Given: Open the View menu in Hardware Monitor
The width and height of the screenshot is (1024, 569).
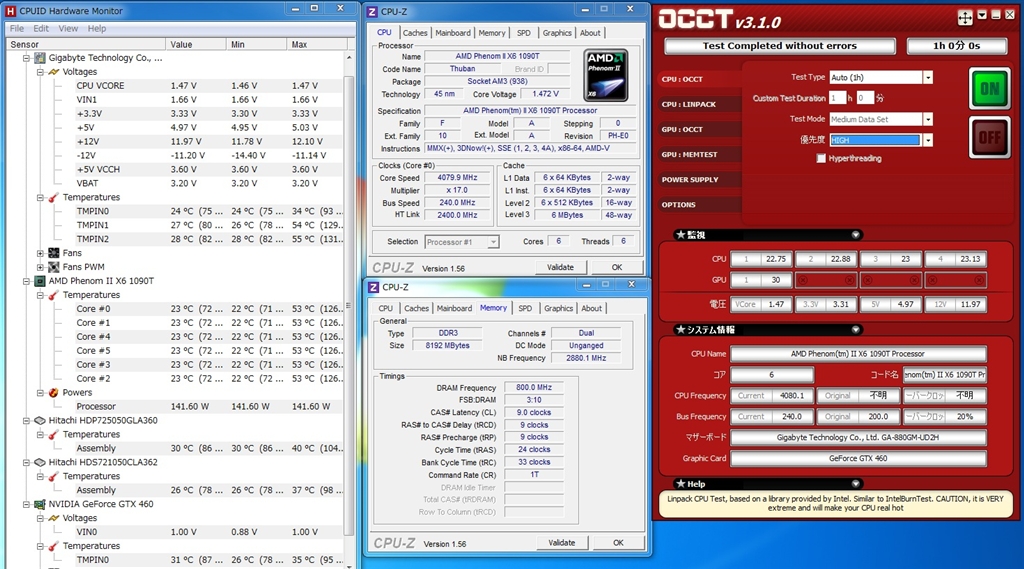Looking at the screenshot, I should pos(68,28).
